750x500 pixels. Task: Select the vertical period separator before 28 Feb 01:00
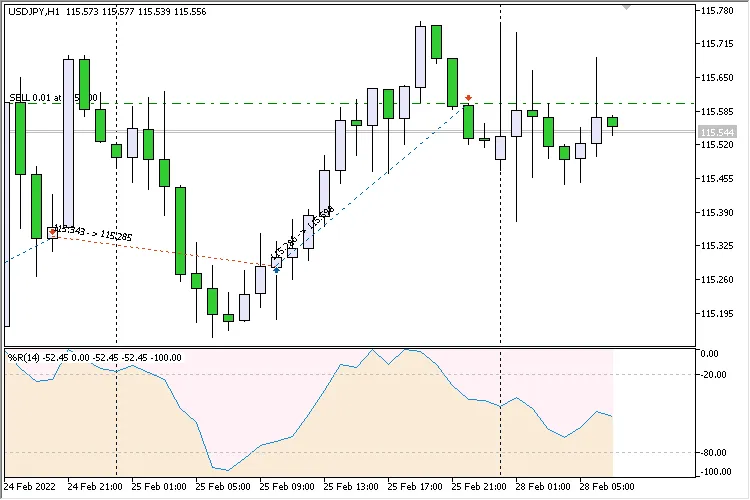(x=500, y=250)
